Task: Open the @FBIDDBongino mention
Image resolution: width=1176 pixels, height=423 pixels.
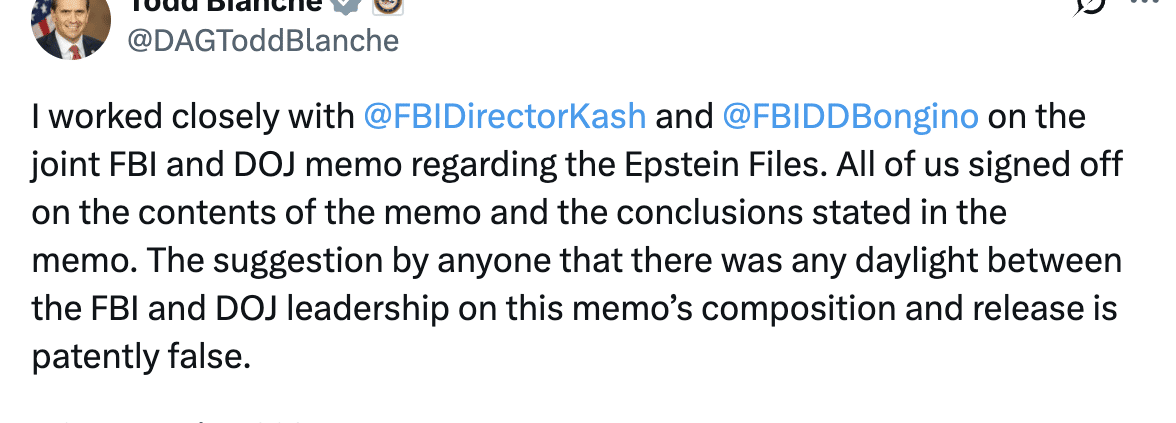Action: click(850, 116)
